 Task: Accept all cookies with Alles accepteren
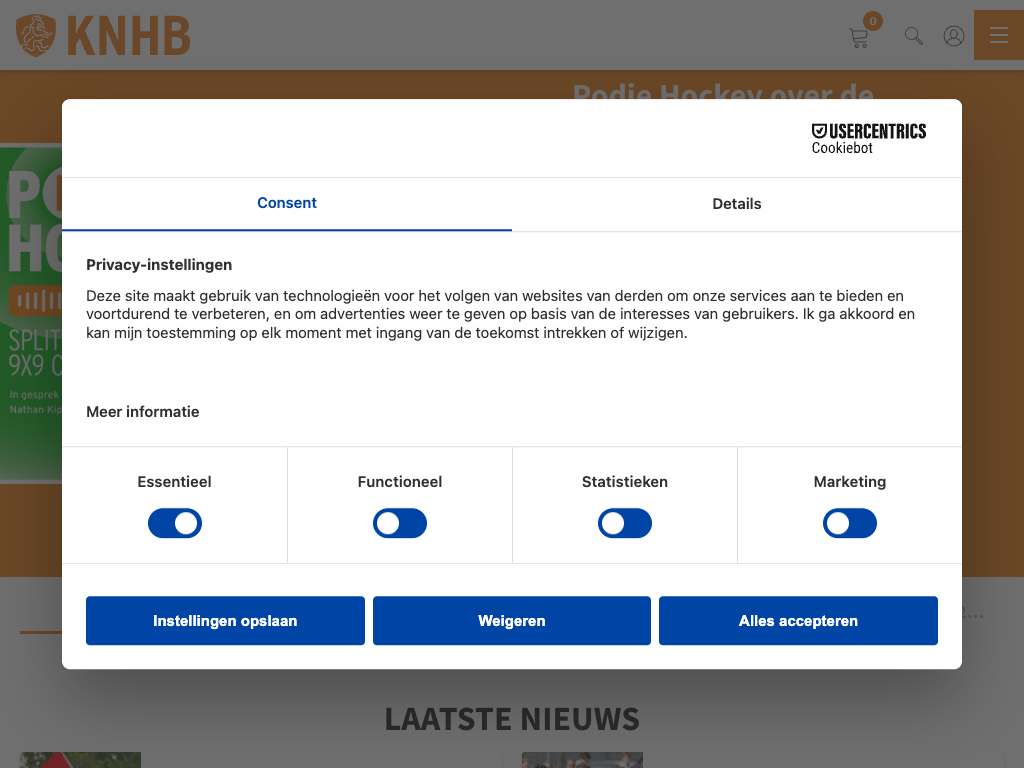798,621
